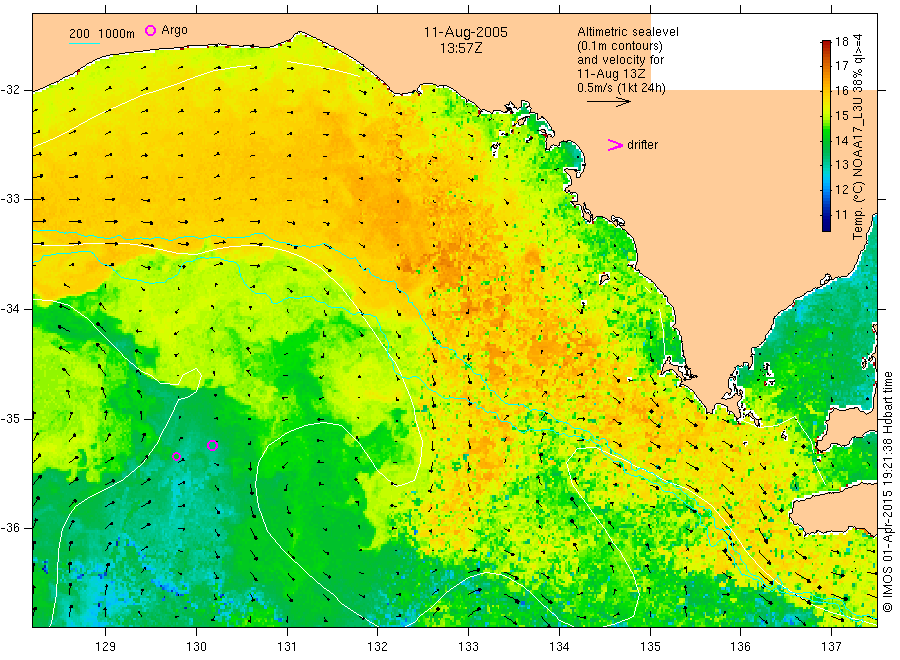The image size is (900, 660).
Task: Click the longitude 129 axis label
Action: [x=106, y=647]
